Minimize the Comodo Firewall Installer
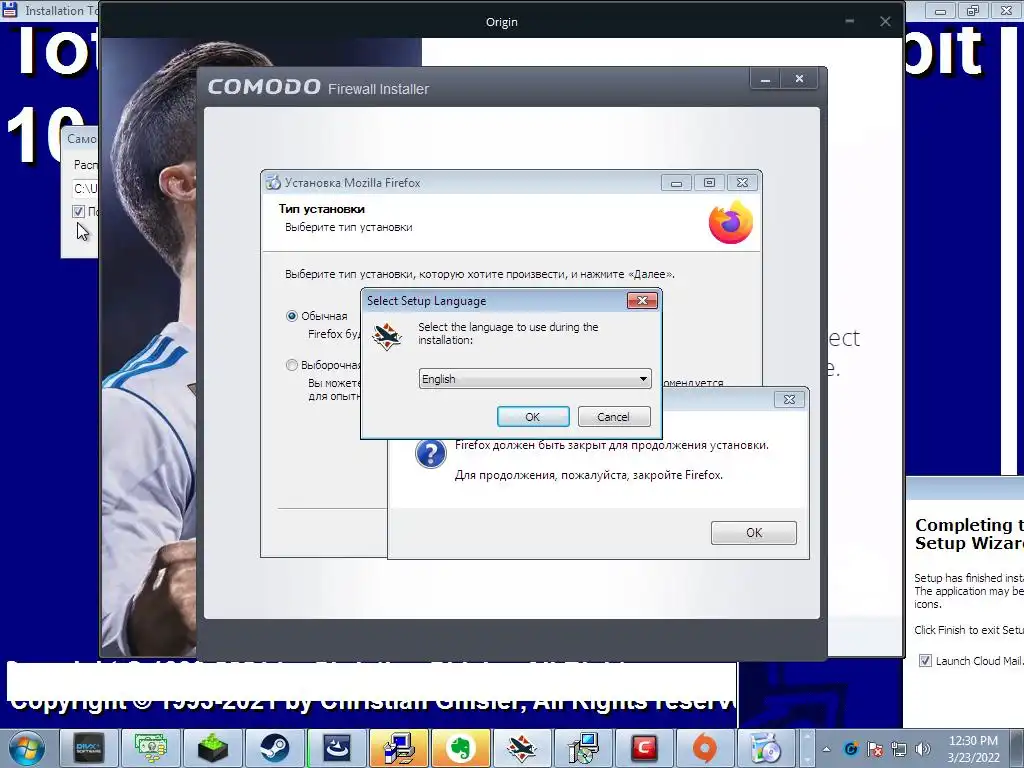This screenshot has height=768, width=1024. tap(765, 79)
